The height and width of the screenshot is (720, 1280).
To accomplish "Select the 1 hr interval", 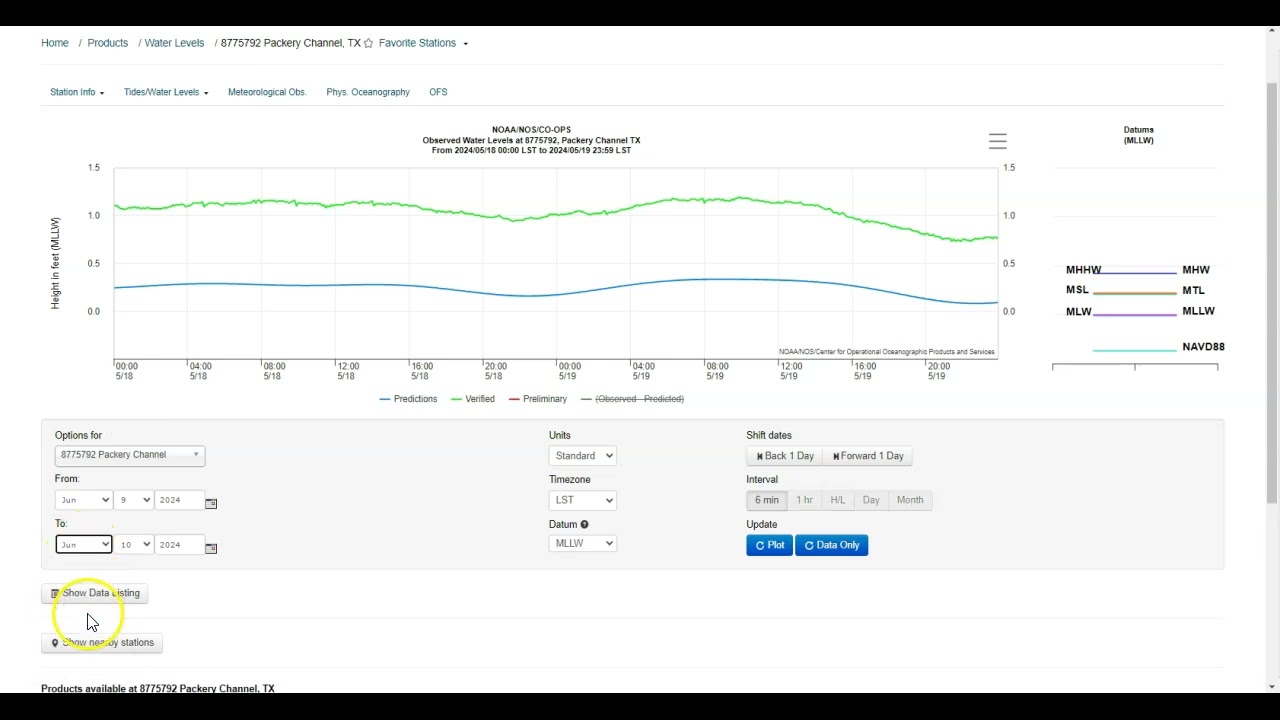I will tap(804, 500).
